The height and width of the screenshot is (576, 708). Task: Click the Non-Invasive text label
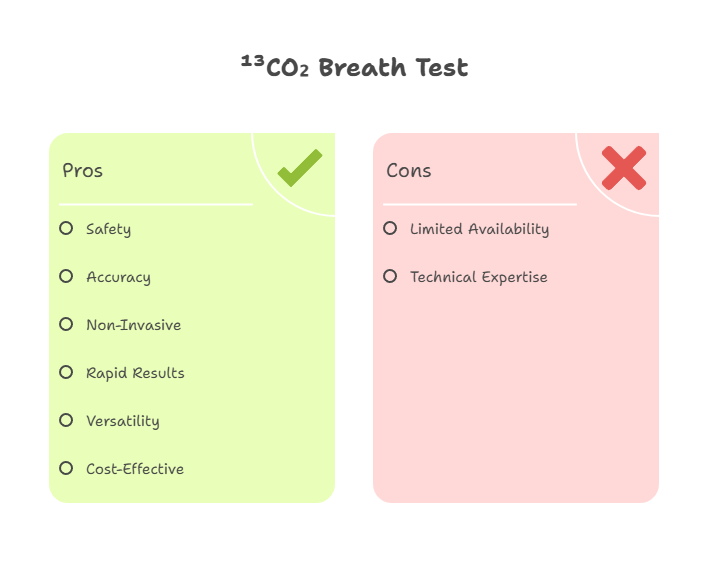(x=134, y=325)
